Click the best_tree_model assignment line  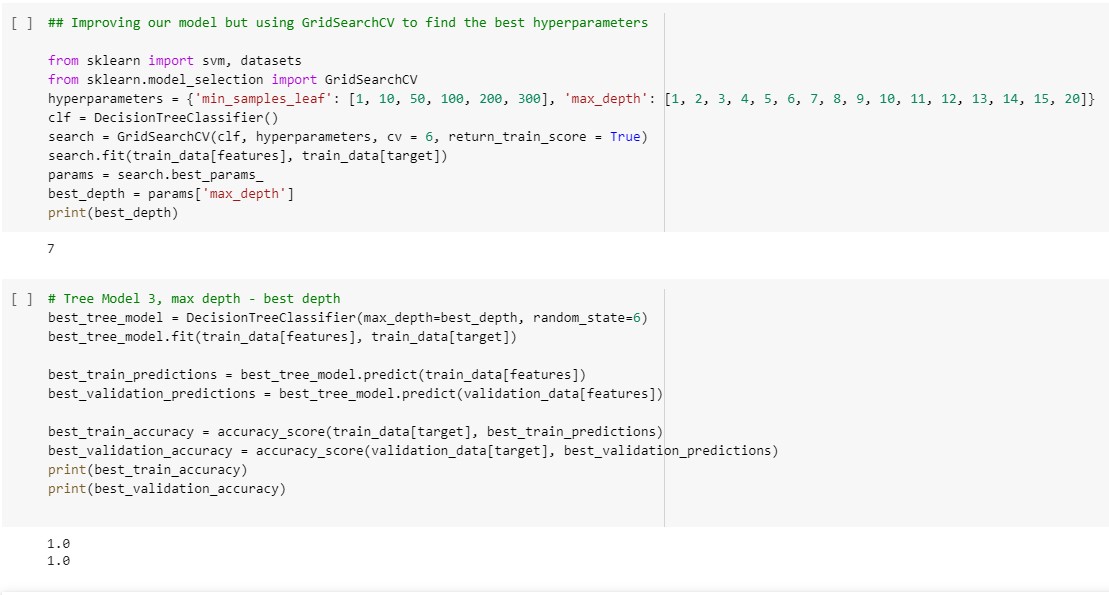pyautogui.click(x=347, y=318)
